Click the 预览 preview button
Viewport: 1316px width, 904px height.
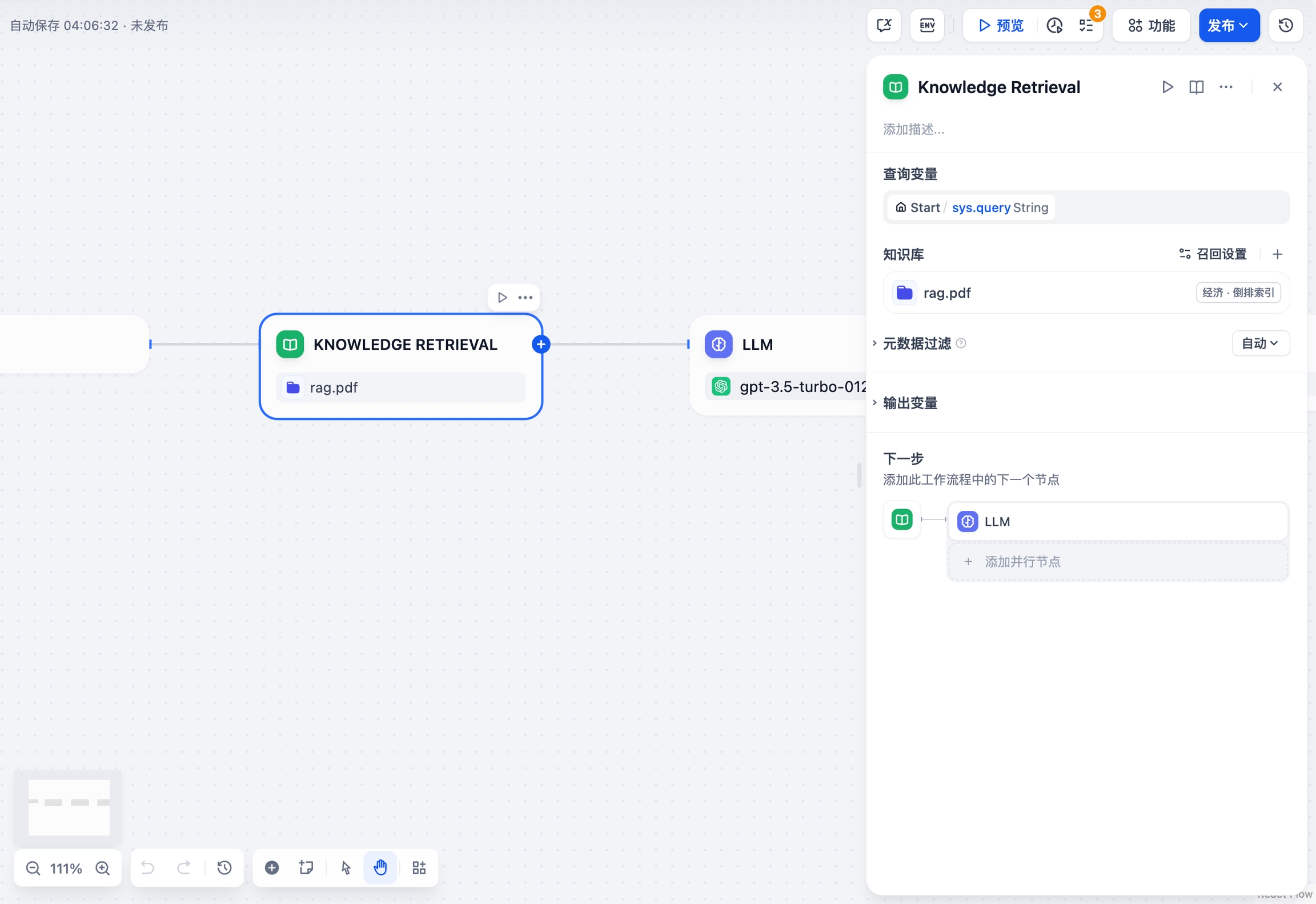click(x=1001, y=25)
